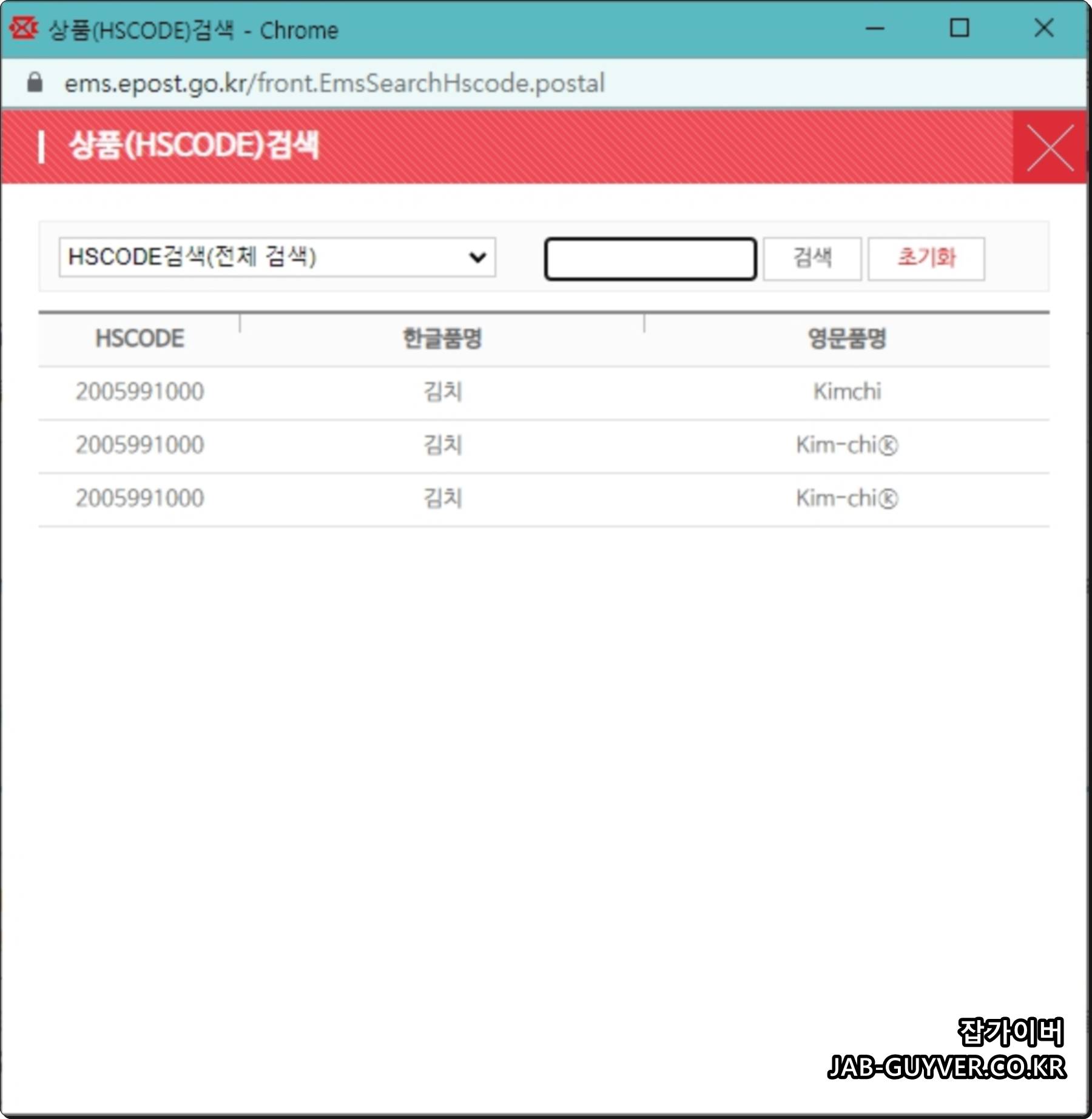Click the Korea Post favicon in title bar
Image resolution: width=1092 pixels, height=1119 pixels.
(24, 28)
